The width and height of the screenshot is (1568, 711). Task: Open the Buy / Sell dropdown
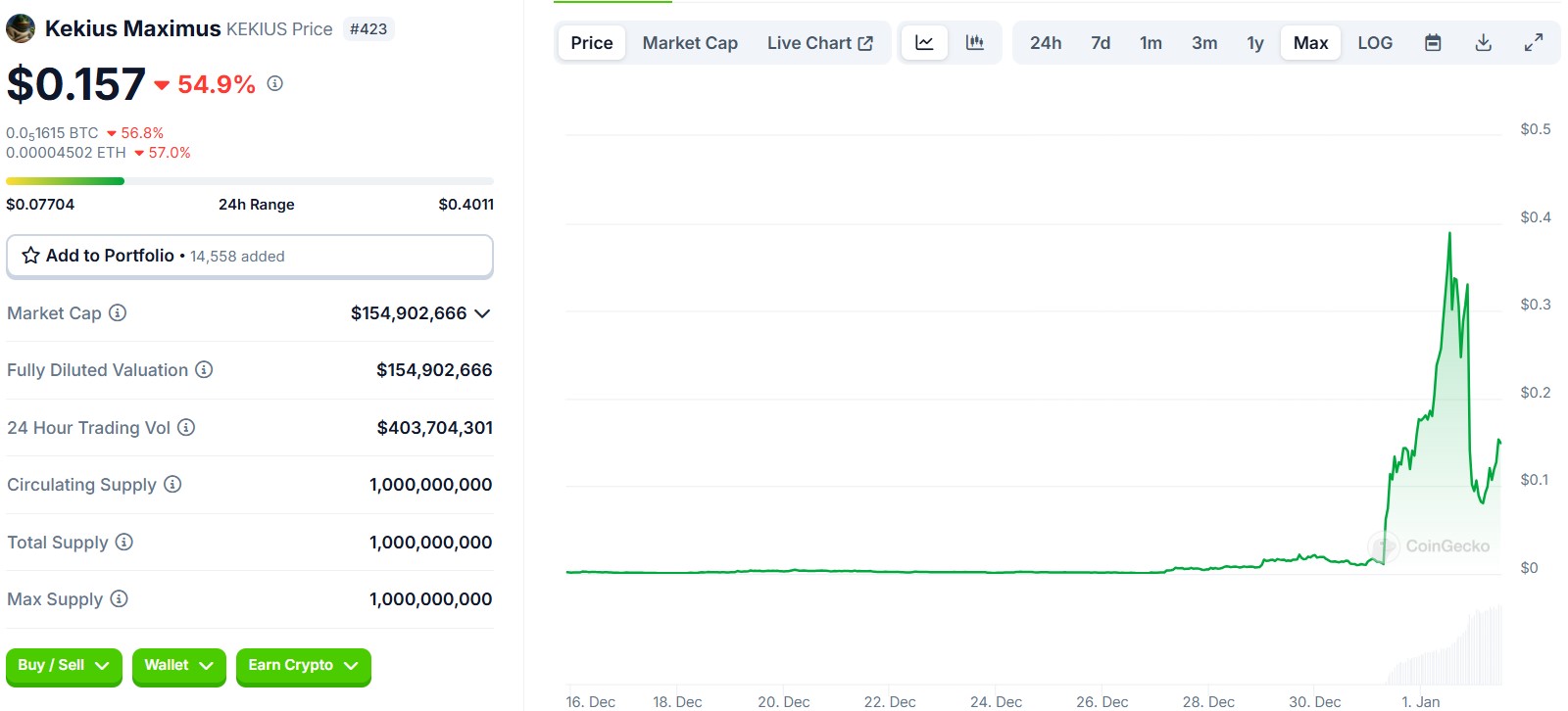(x=64, y=666)
